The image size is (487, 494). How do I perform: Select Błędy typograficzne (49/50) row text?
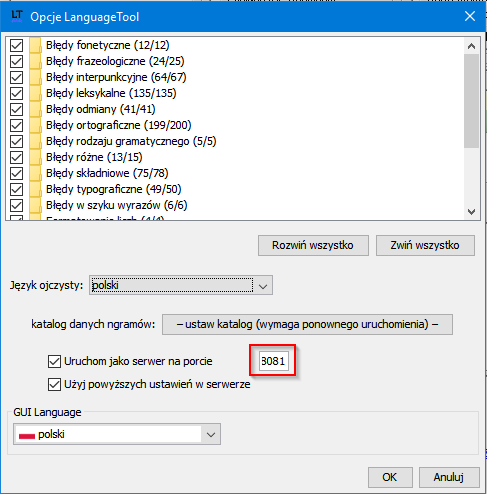tap(114, 189)
